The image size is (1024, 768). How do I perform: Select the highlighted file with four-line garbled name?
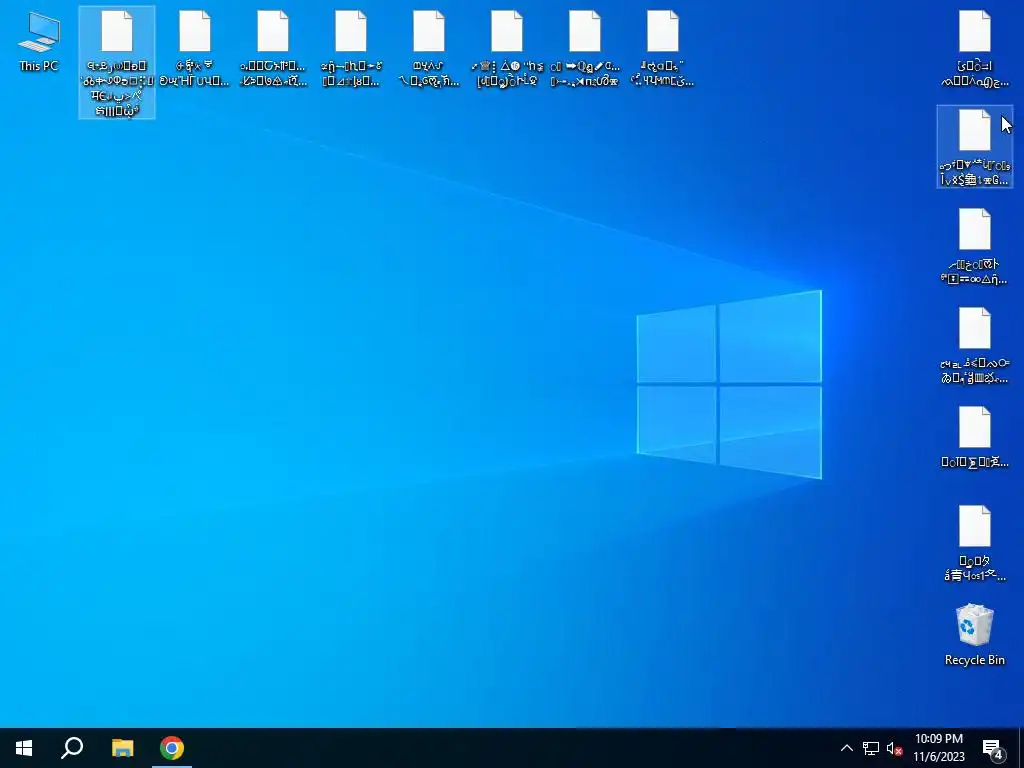coord(117,62)
